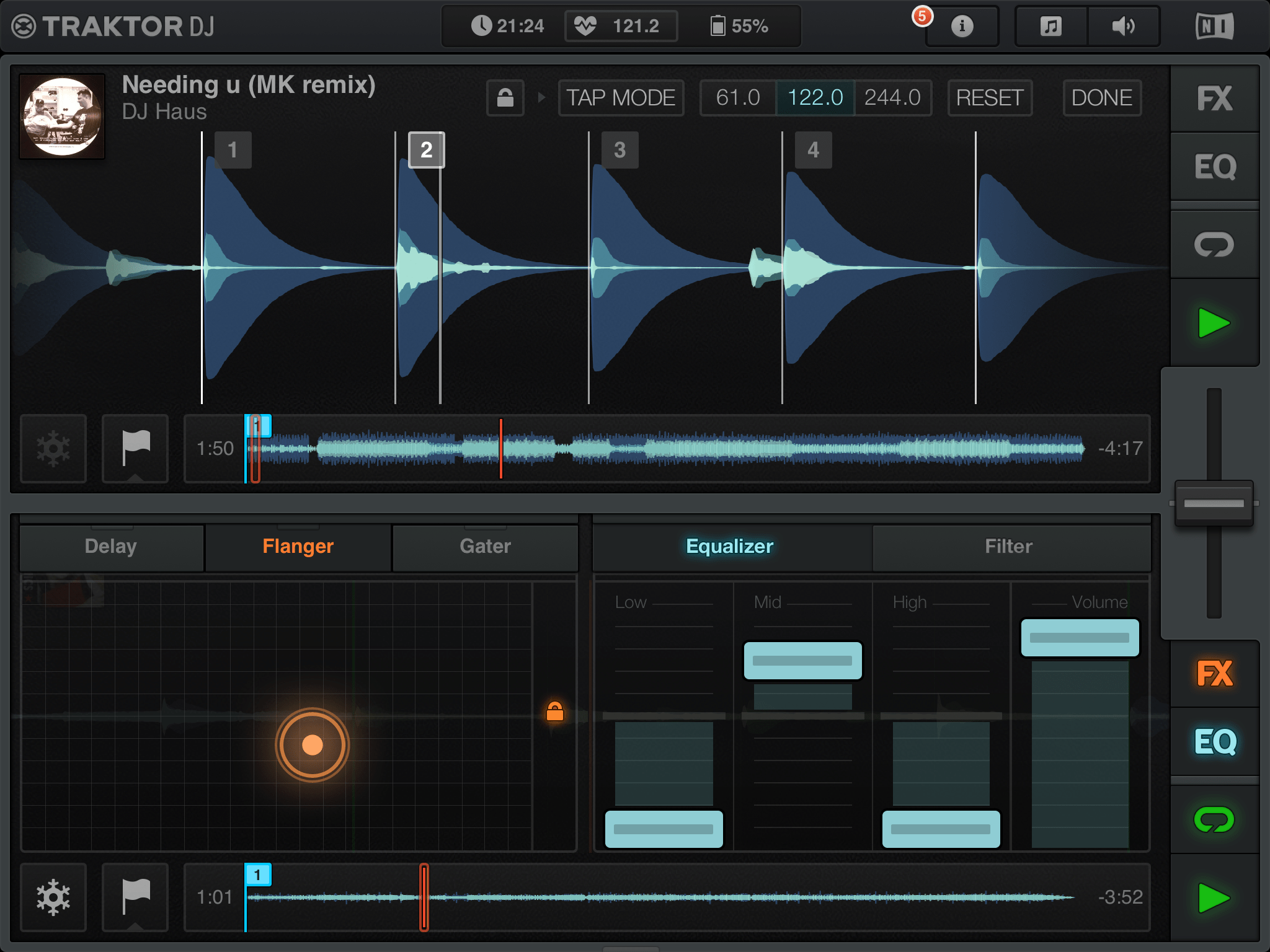The height and width of the screenshot is (952, 1270).
Task: Select the cue point flag icon on upper deck
Action: coord(135,449)
